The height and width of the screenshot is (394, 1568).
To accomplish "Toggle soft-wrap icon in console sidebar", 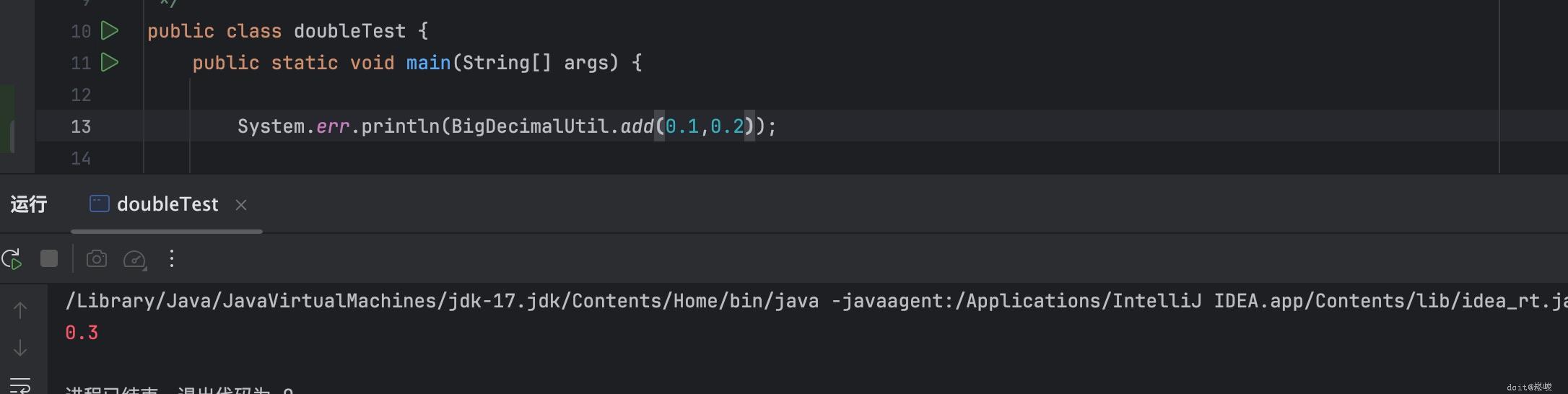I will [20, 386].
